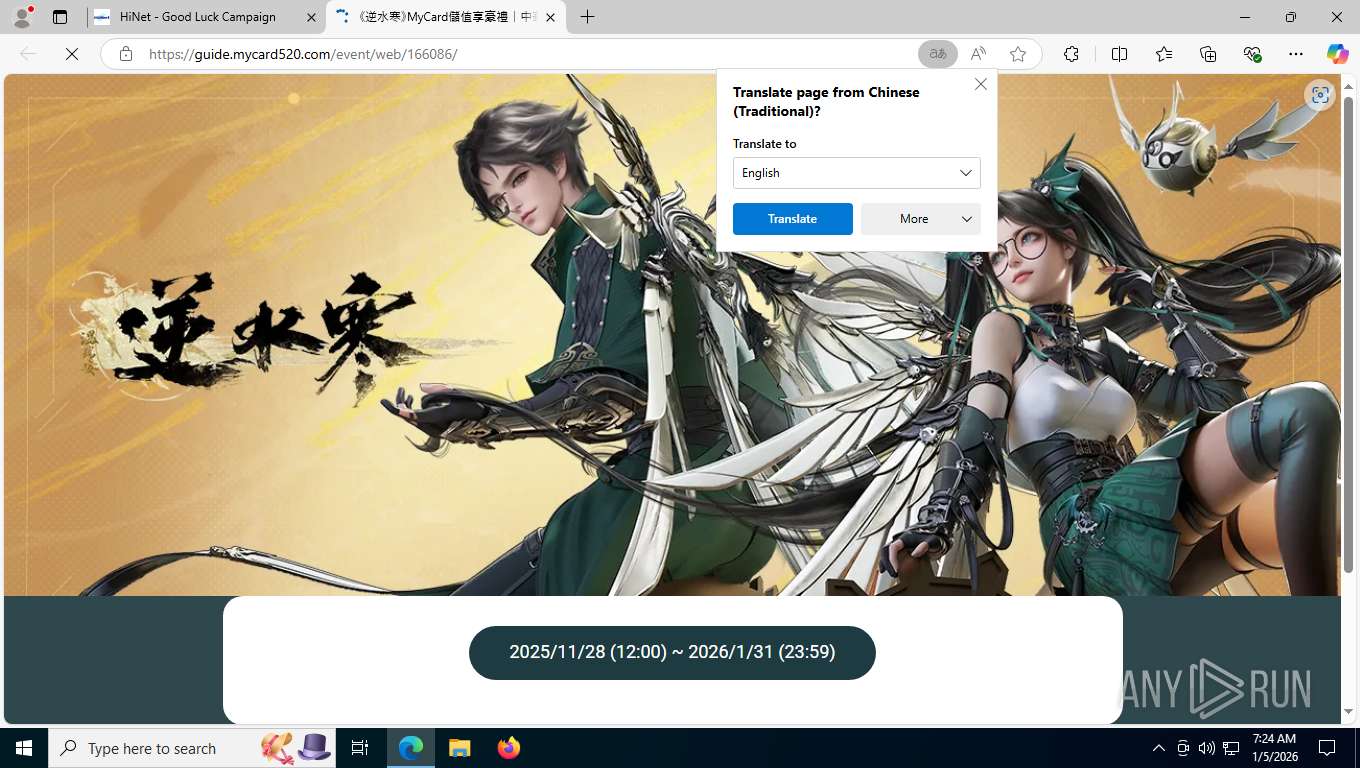Screen dimensions: 1360x768
Task: Close the HiNet - Good Luck Campaign tab
Action: click(x=311, y=17)
